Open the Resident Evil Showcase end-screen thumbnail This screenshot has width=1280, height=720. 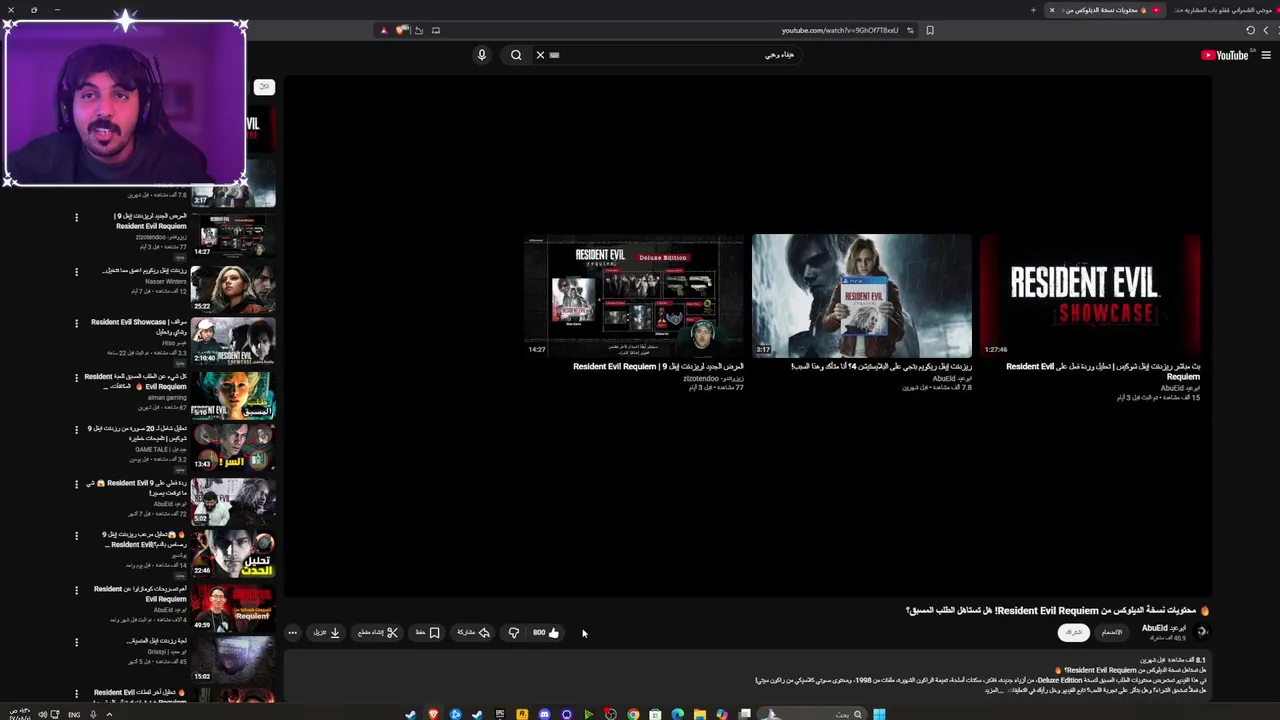click(x=1089, y=295)
